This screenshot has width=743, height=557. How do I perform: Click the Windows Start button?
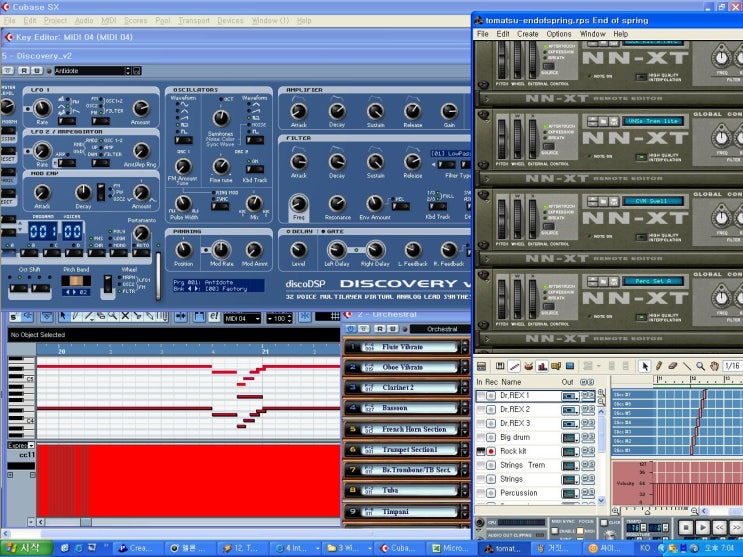click(27, 548)
